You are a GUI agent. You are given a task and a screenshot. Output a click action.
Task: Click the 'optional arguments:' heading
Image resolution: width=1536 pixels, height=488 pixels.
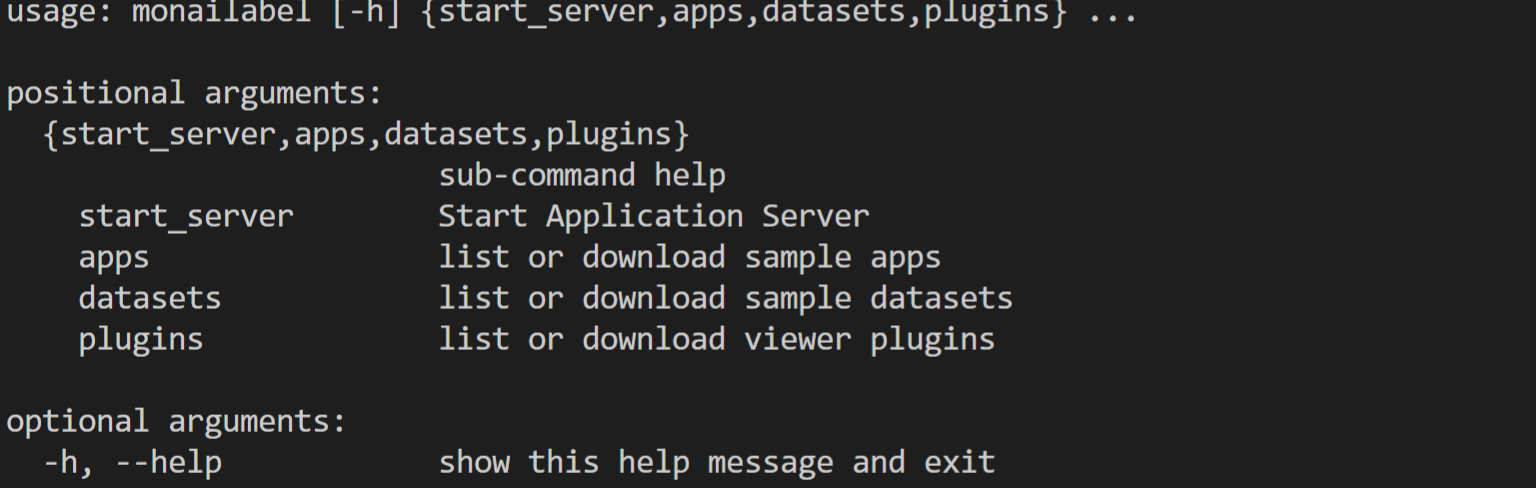[177, 421]
